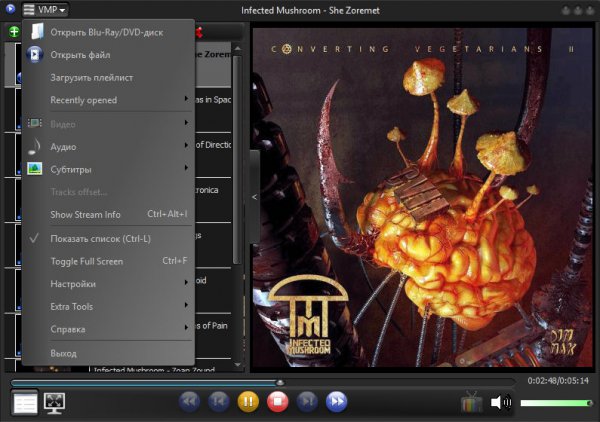Expand the Справка submenu arrow
Viewport: 600px width, 422px height.
pyautogui.click(x=186, y=327)
